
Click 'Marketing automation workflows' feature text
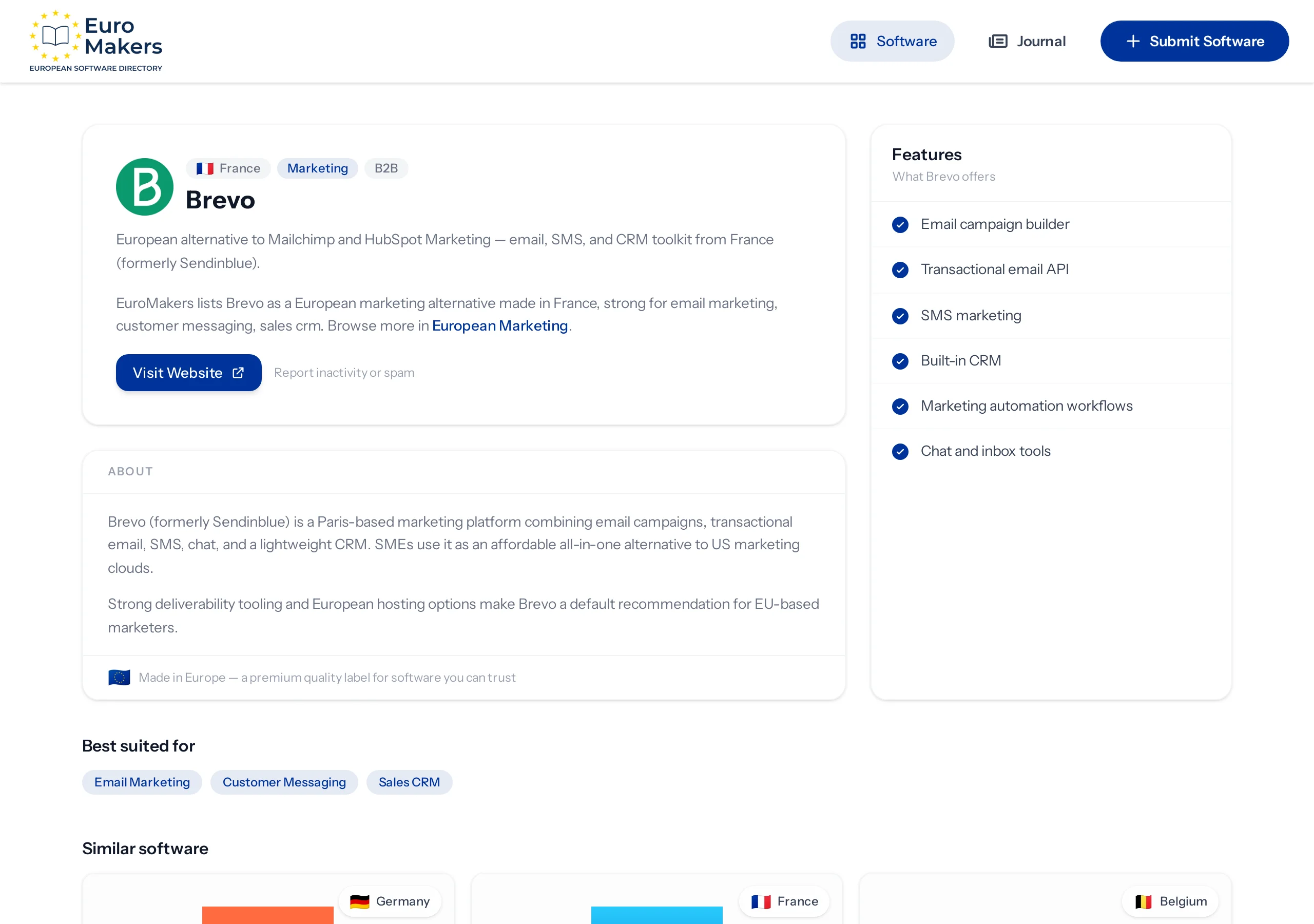1027,406
